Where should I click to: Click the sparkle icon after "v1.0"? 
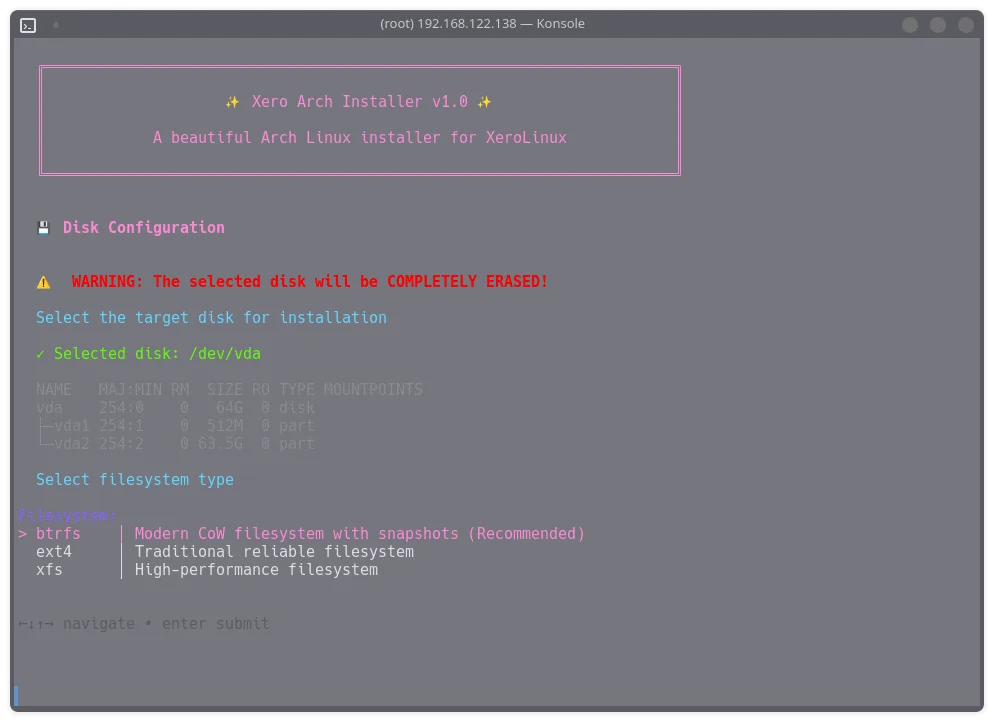(x=484, y=101)
